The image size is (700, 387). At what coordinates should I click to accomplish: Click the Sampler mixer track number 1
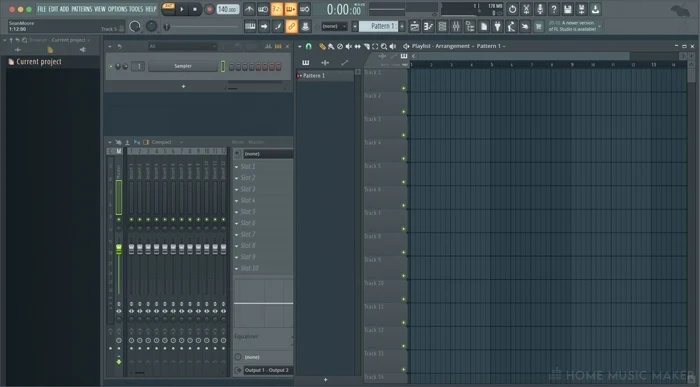tap(138, 66)
